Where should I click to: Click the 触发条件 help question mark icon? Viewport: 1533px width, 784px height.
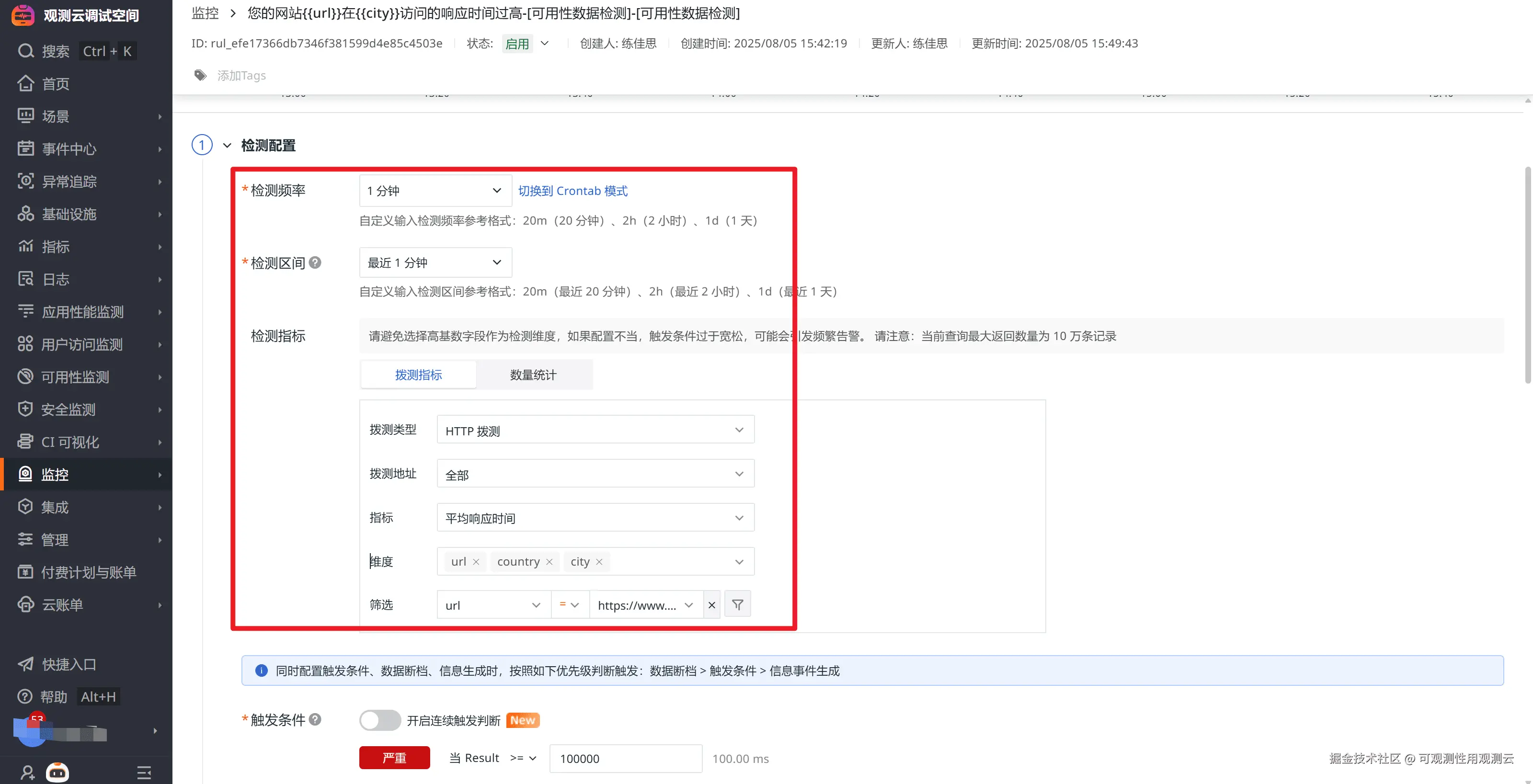coord(315,719)
